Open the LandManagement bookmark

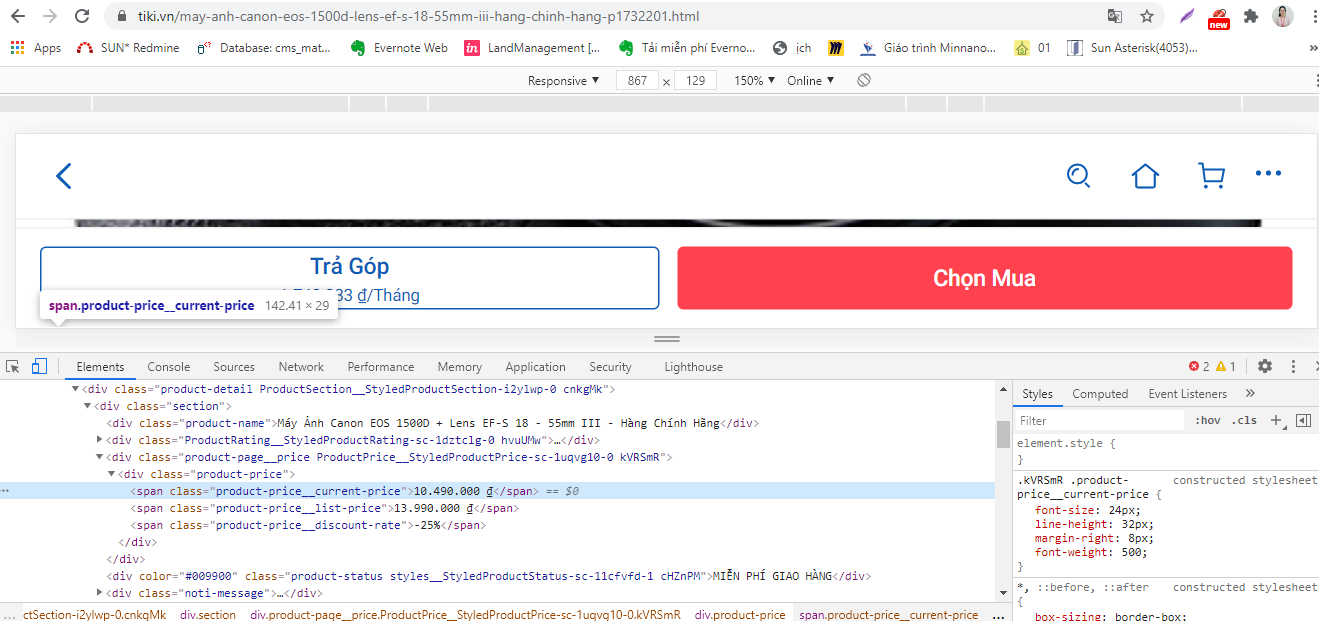[x=532, y=47]
